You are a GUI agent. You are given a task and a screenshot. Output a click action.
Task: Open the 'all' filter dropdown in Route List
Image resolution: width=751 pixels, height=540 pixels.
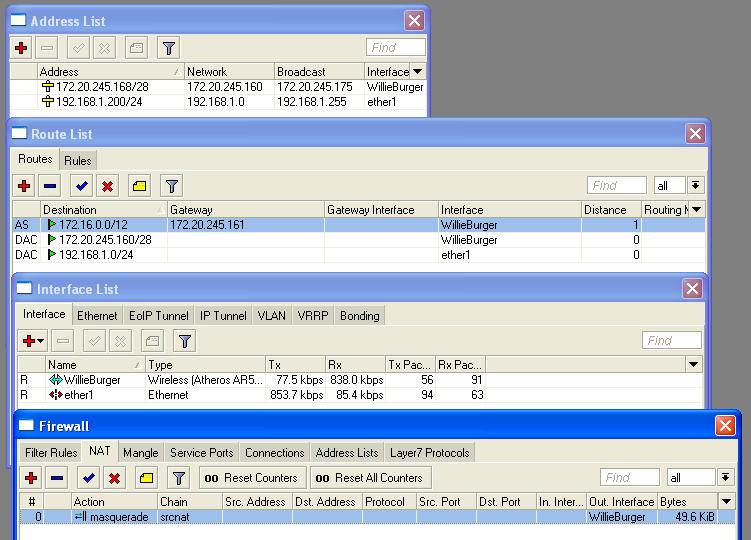695,185
